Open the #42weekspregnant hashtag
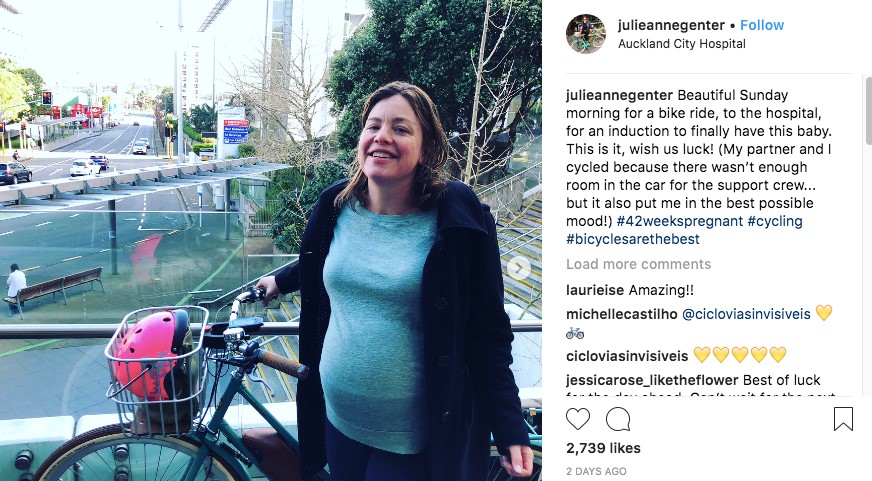 pyautogui.click(x=680, y=221)
